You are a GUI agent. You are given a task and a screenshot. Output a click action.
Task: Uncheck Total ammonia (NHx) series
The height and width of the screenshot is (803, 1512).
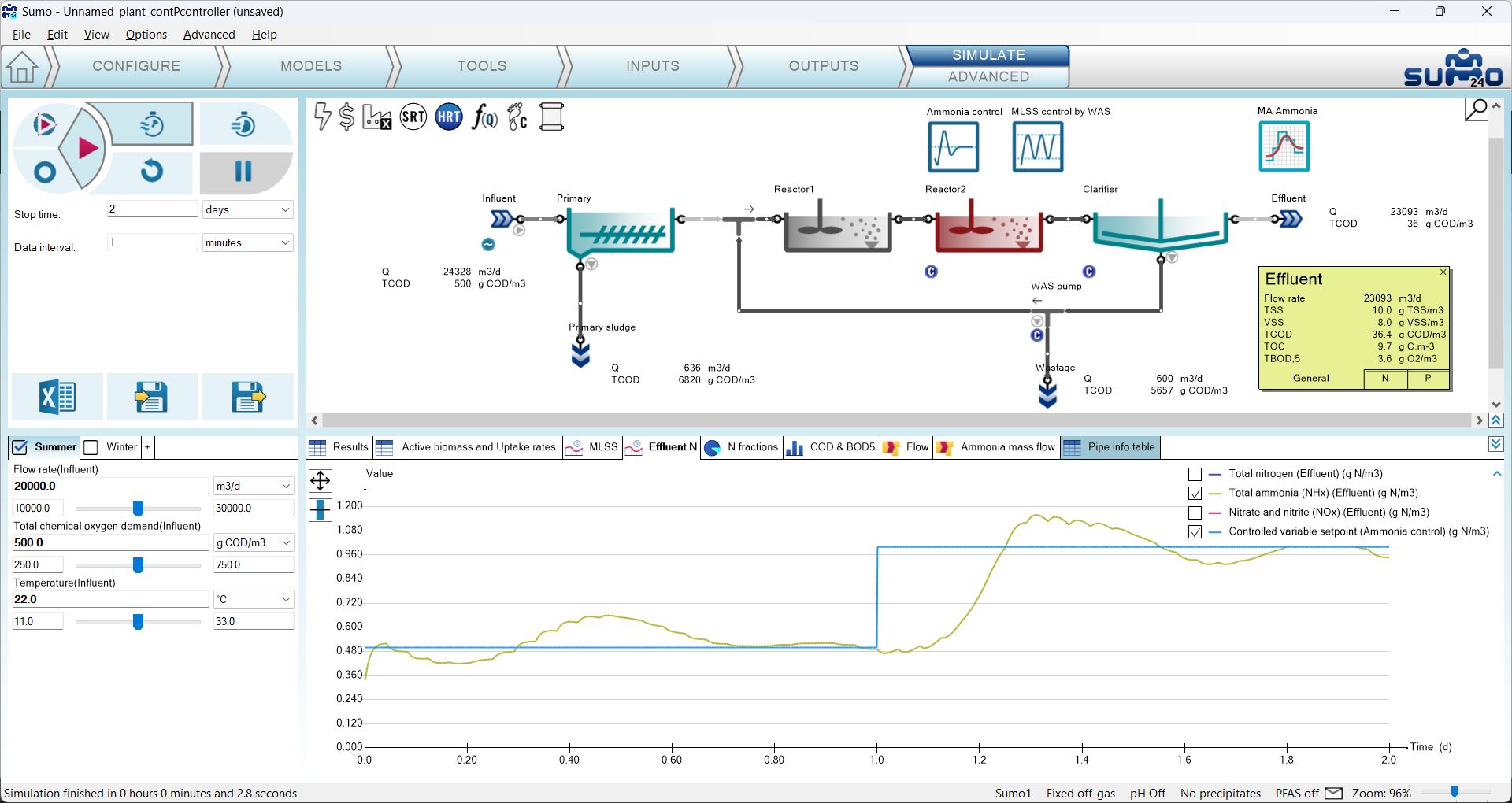(1195, 494)
